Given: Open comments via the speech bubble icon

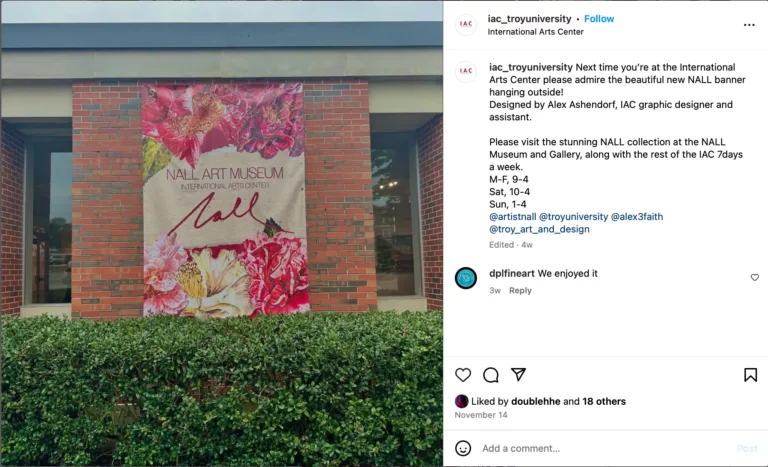Looking at the screenshot, I should click(x=491, y=375).
